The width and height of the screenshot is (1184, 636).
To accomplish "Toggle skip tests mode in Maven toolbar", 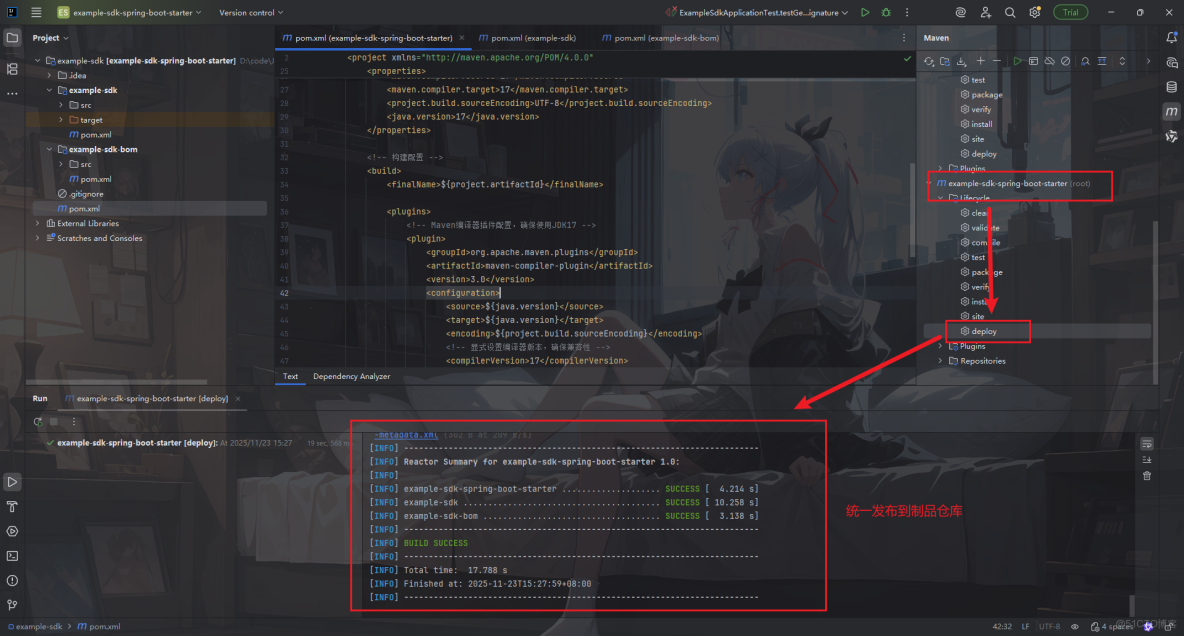I will pos(1066,61).
